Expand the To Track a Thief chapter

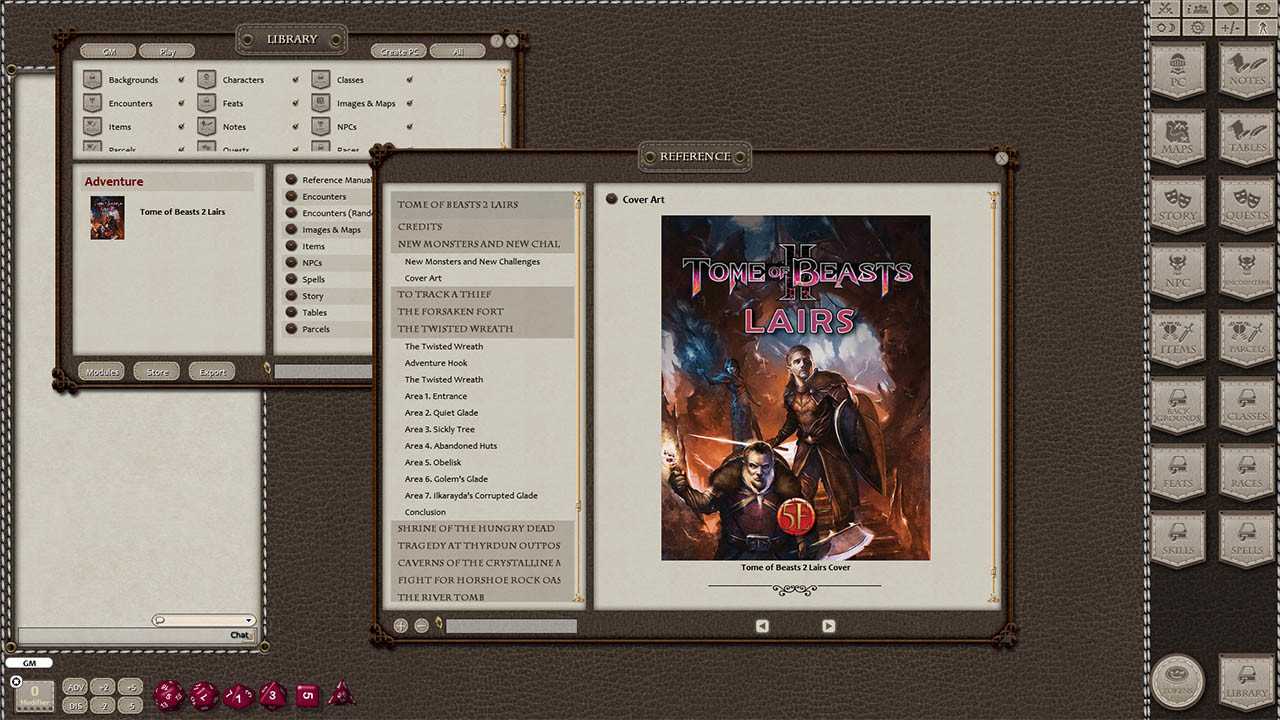[x=444, y=294]
